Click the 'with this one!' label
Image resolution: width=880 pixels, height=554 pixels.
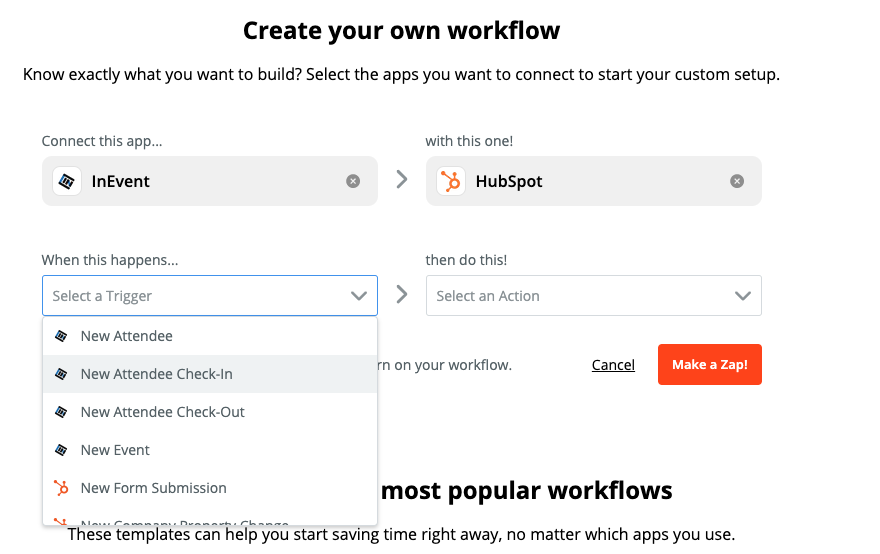469,141
